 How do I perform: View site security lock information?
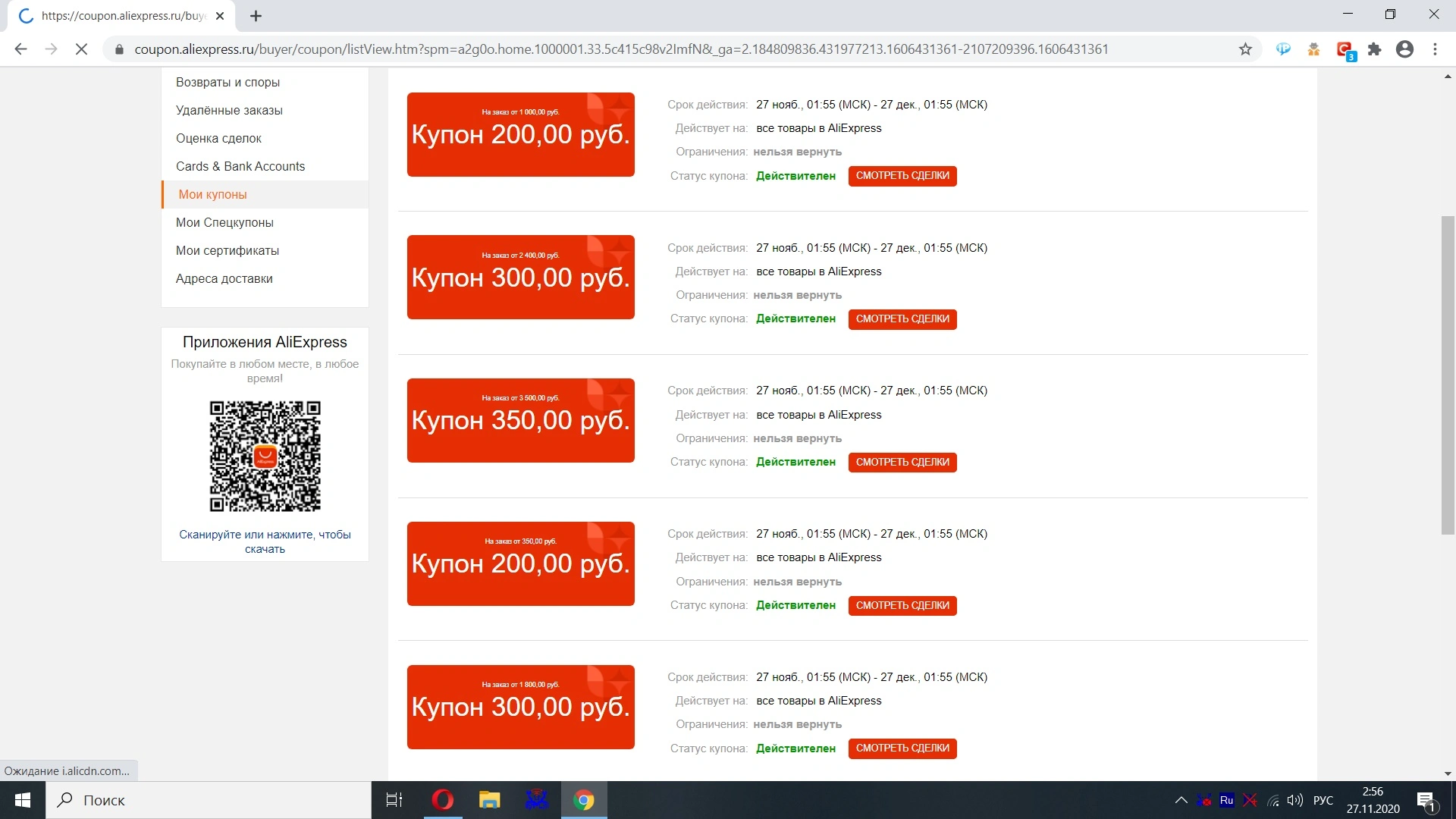click(x=119, y=49)
